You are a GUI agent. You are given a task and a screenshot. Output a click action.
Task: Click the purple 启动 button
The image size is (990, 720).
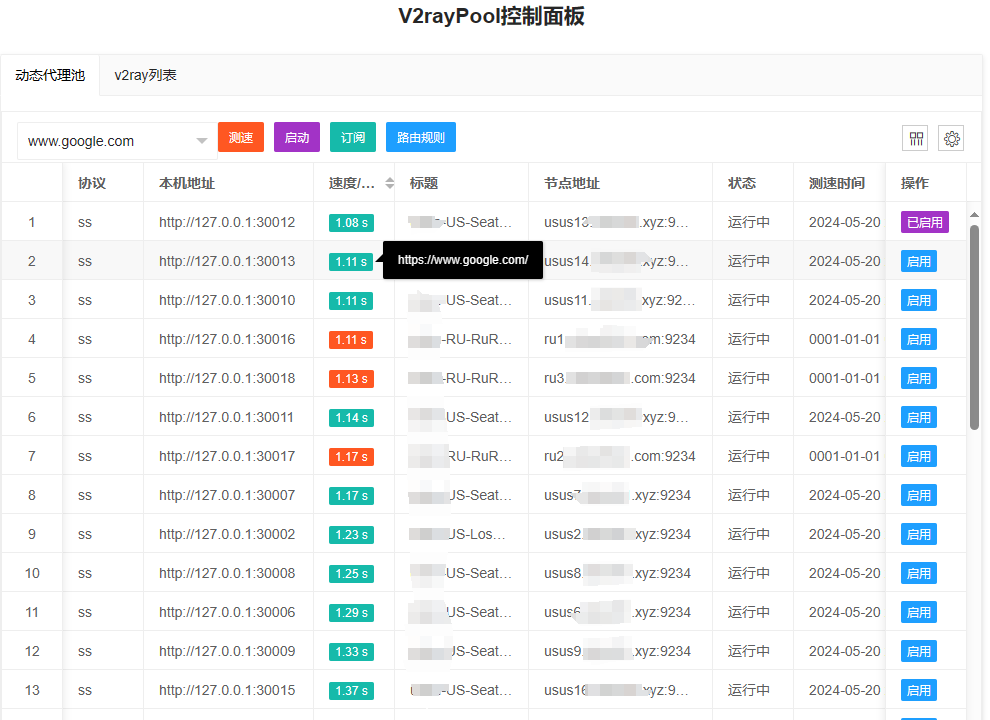[297, 137]
